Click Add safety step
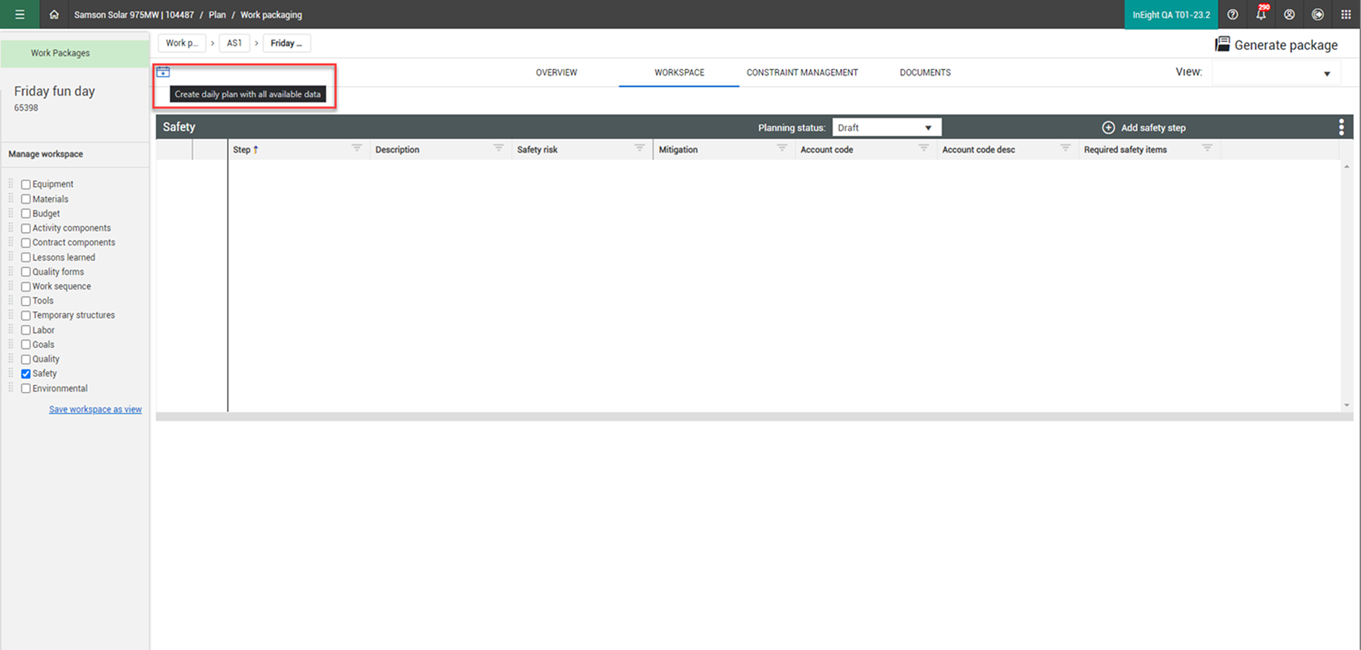Viewport: 1361px width, 650px height. click(x=1144, y=128)
